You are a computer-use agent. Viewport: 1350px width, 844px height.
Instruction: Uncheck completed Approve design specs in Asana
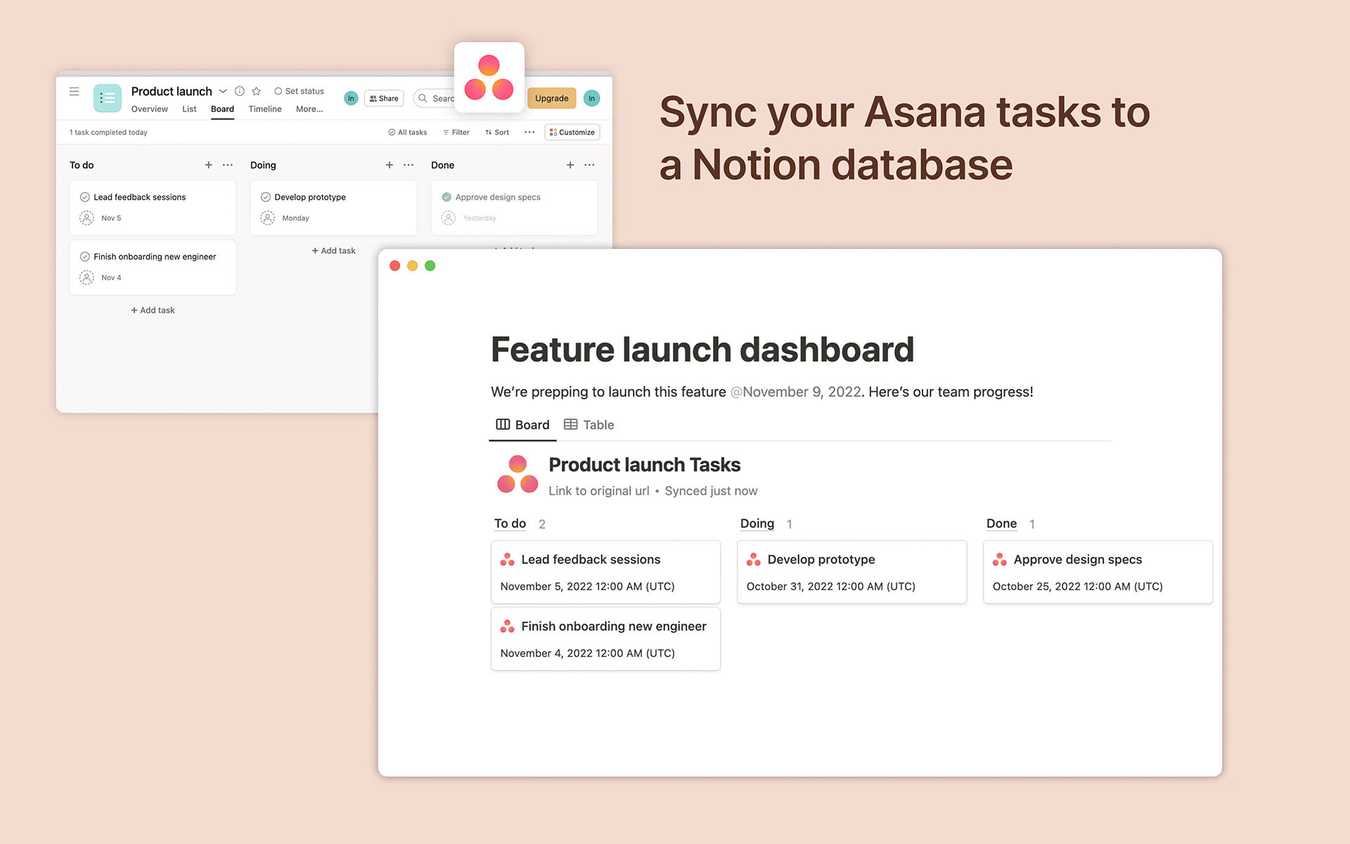(x=447, y=197)
